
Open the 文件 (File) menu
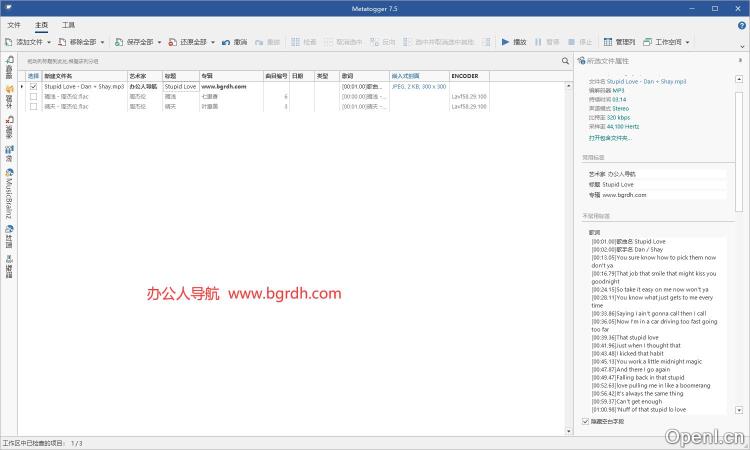(x=14, y=24)
